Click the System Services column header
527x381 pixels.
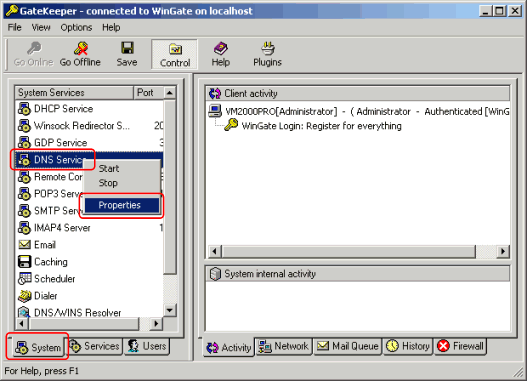coord(74,92)
